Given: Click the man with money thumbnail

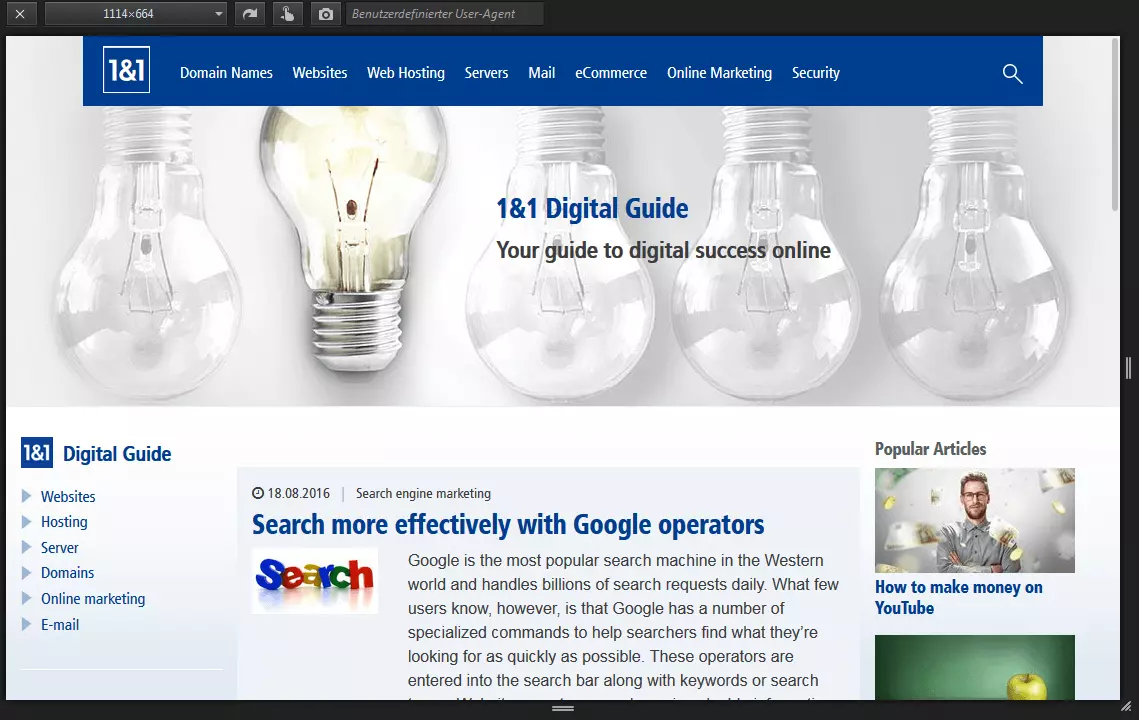Looking at the screenshot, I should tap(975, 520).
